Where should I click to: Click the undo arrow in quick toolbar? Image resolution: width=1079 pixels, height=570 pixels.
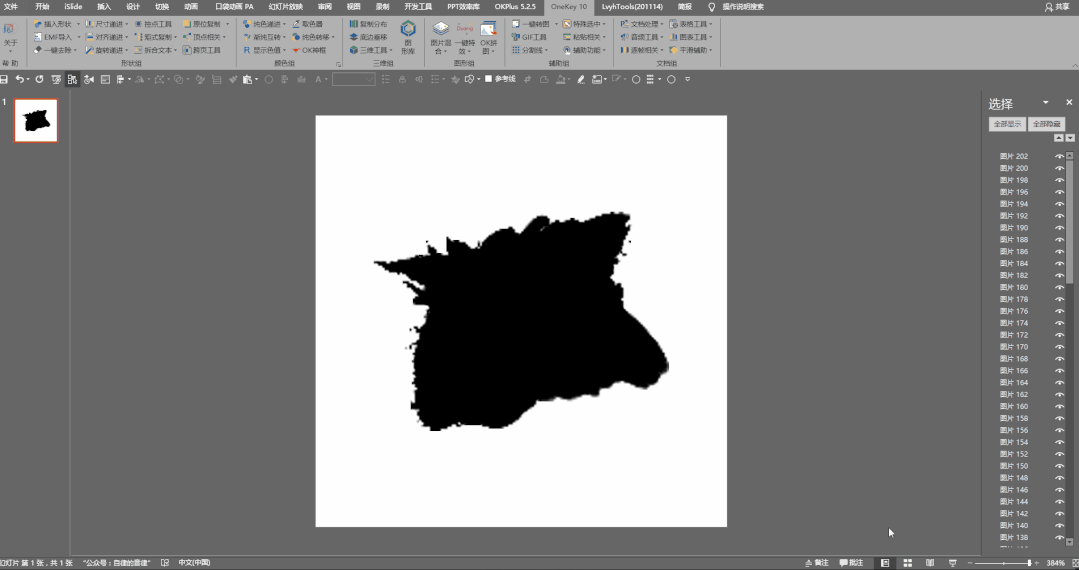[20, 79]
